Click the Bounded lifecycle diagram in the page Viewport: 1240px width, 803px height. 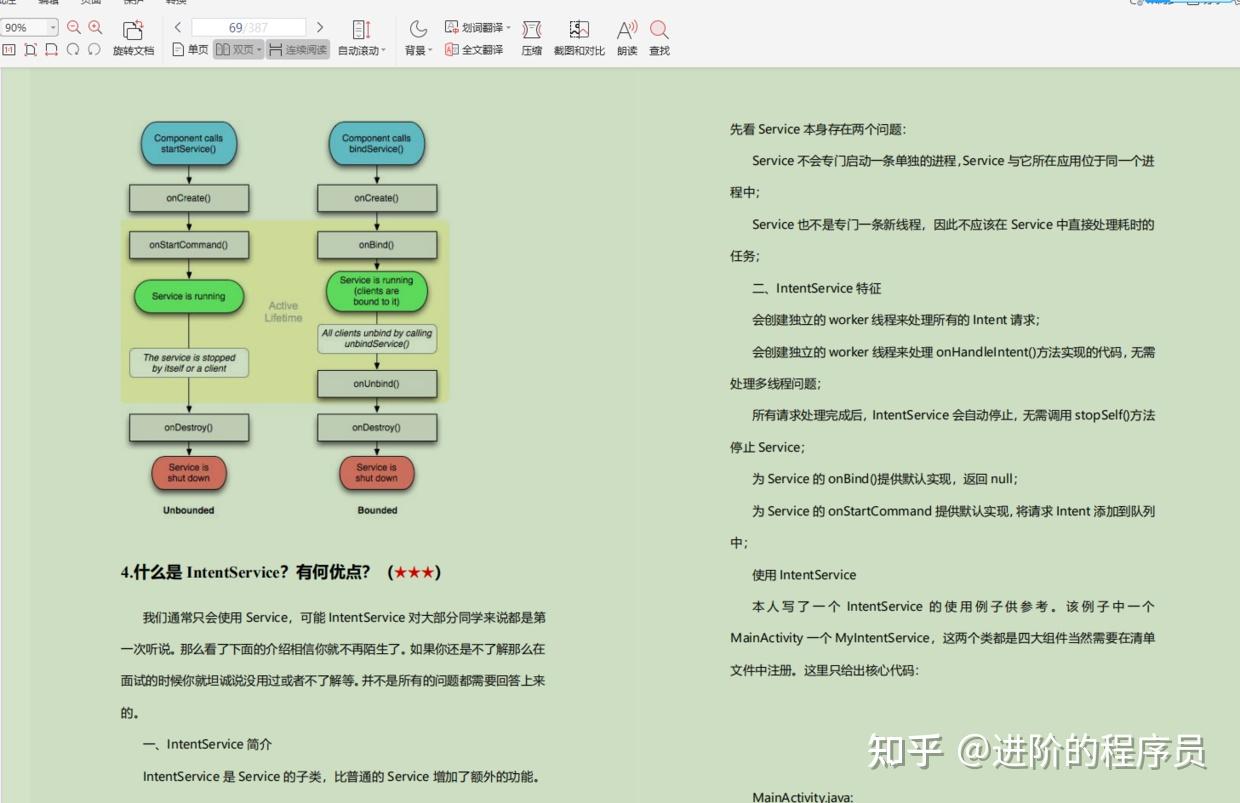point(377,317)
